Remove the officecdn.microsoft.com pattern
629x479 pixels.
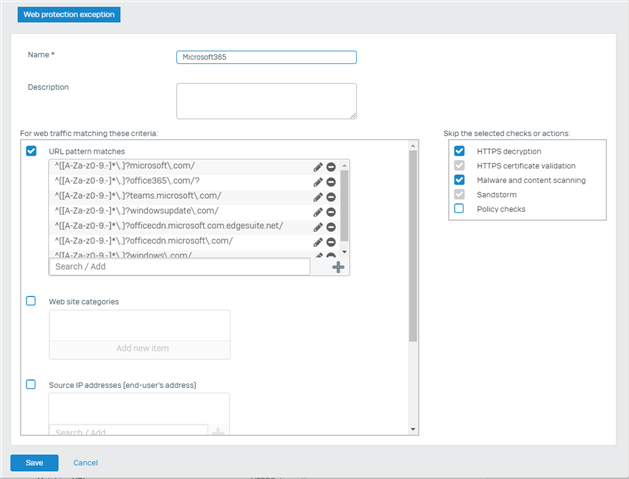tap(331, 241)
